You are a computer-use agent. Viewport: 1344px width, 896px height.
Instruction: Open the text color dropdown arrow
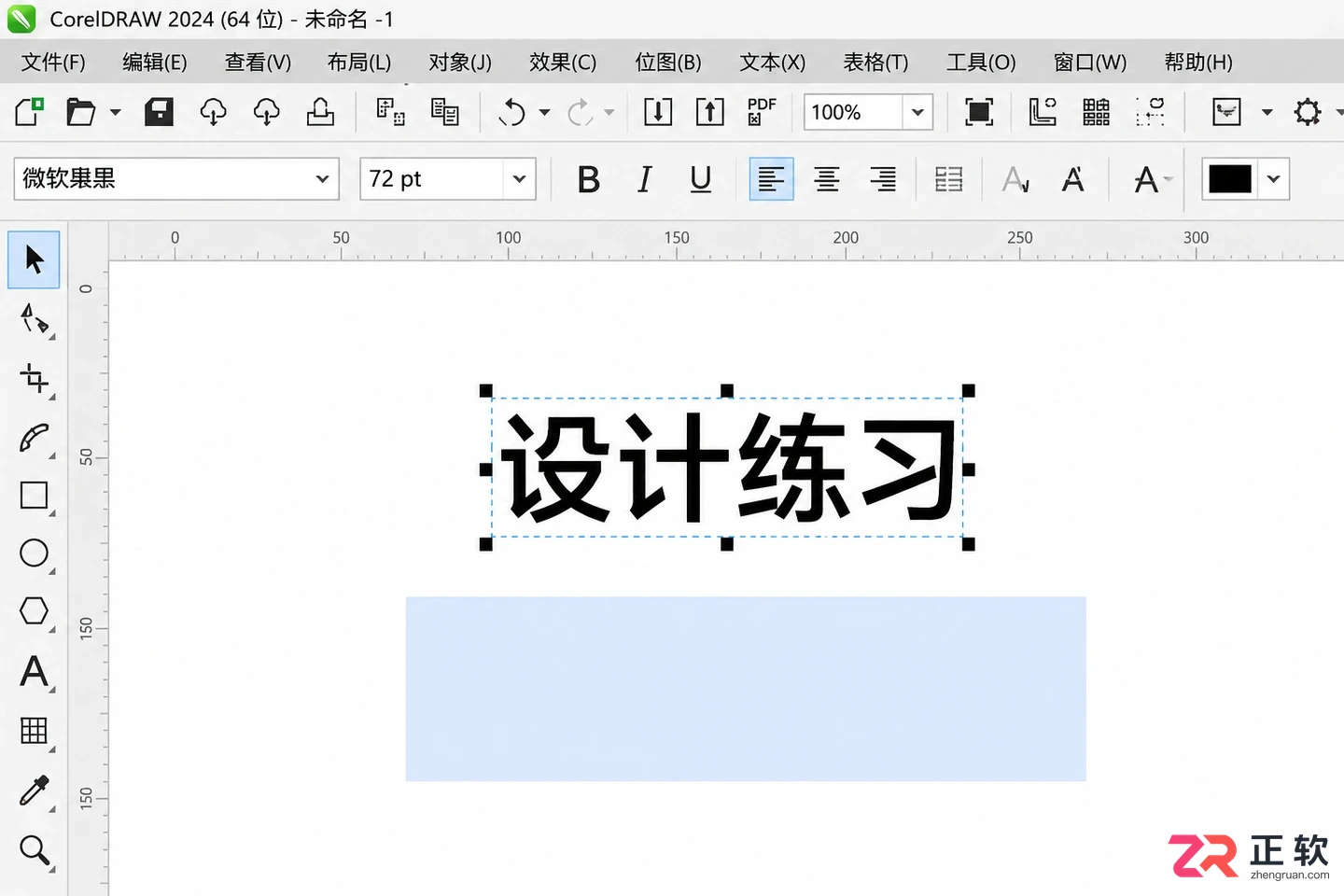[1274, 179]
